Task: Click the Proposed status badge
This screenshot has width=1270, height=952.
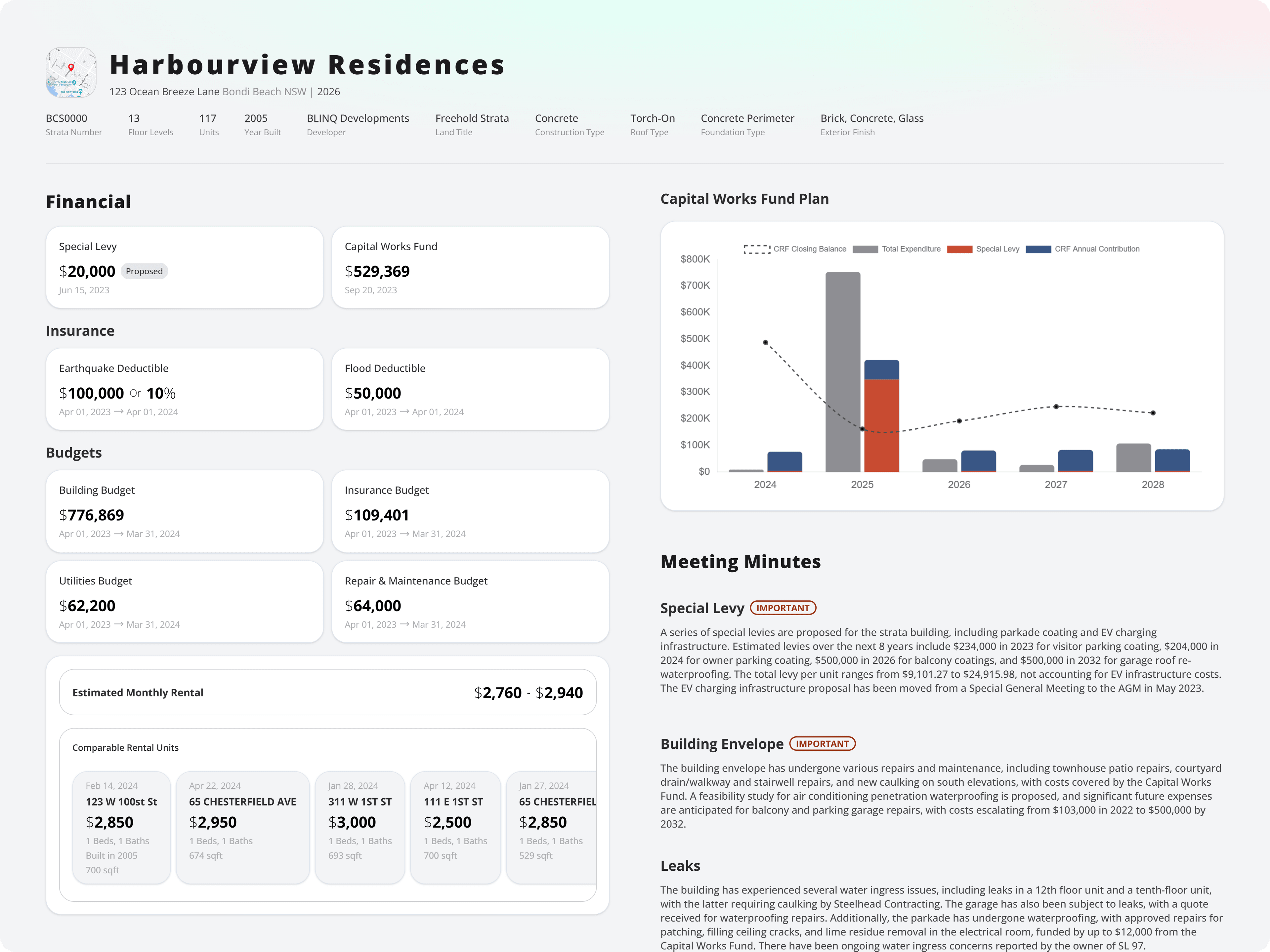Action: click(x=144, y=271)
